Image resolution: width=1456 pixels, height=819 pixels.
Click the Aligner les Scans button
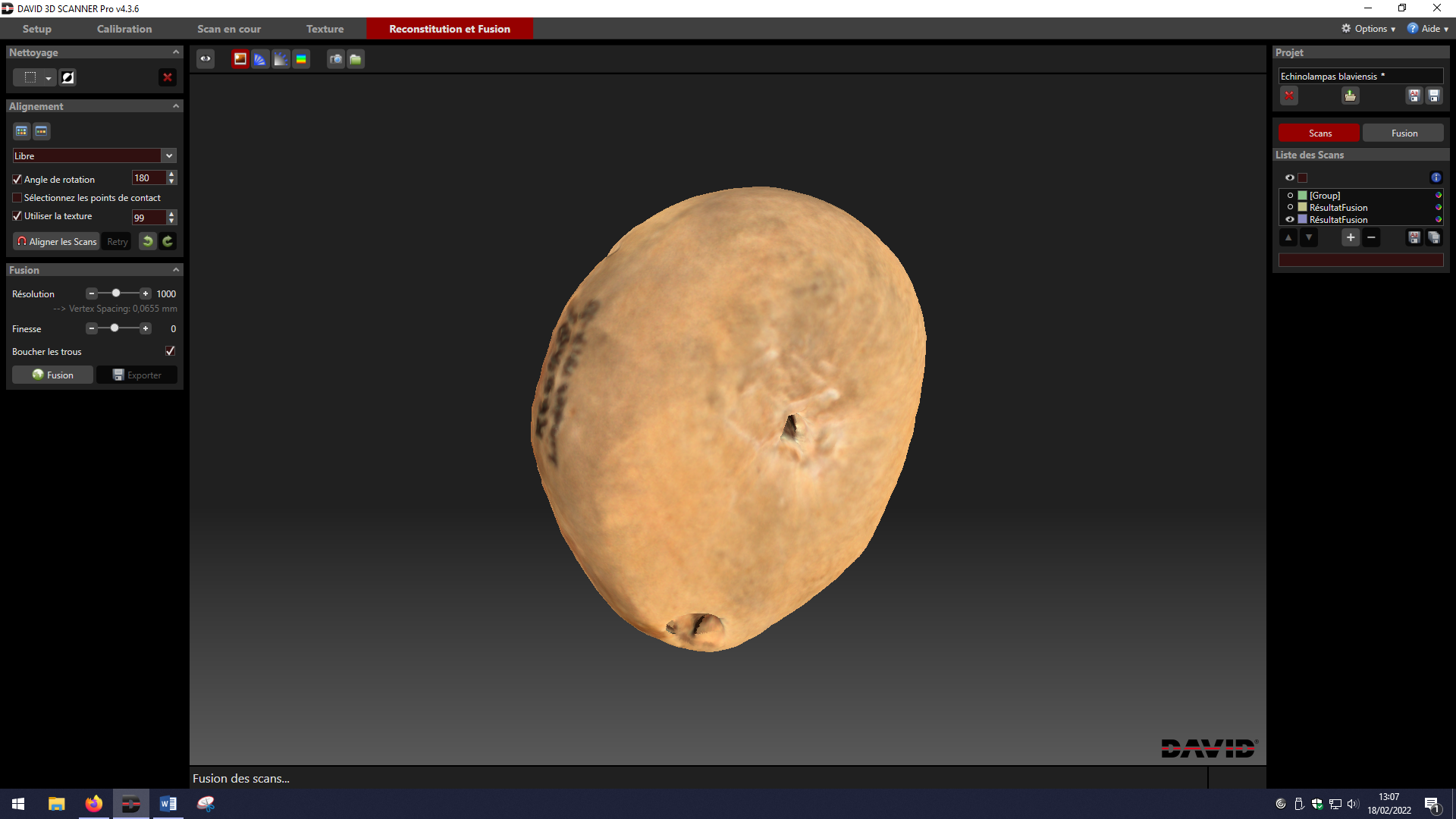pyautogui.click(x=56, y=241)
